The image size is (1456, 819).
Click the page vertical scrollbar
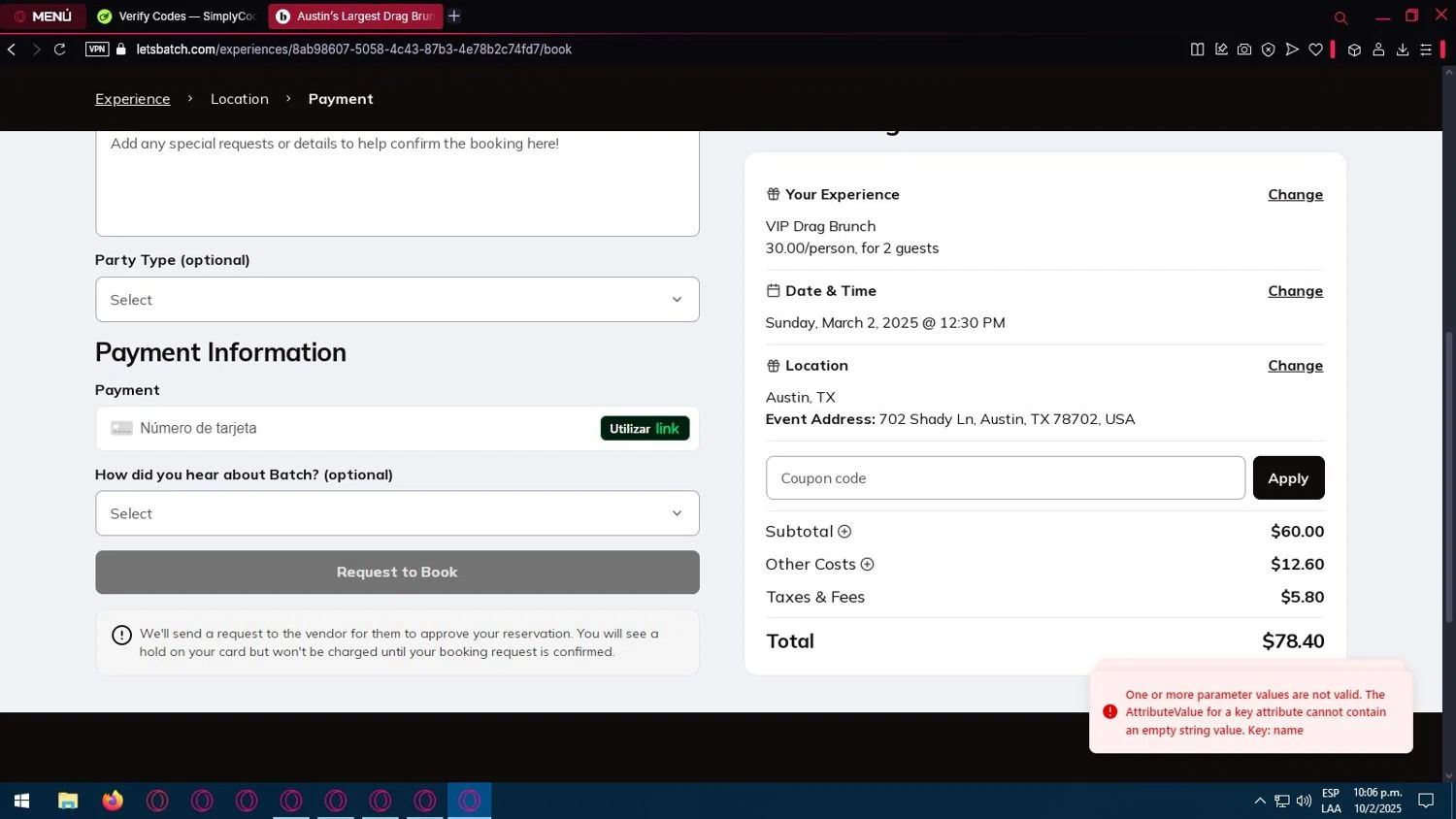[x=1449, y=475]
